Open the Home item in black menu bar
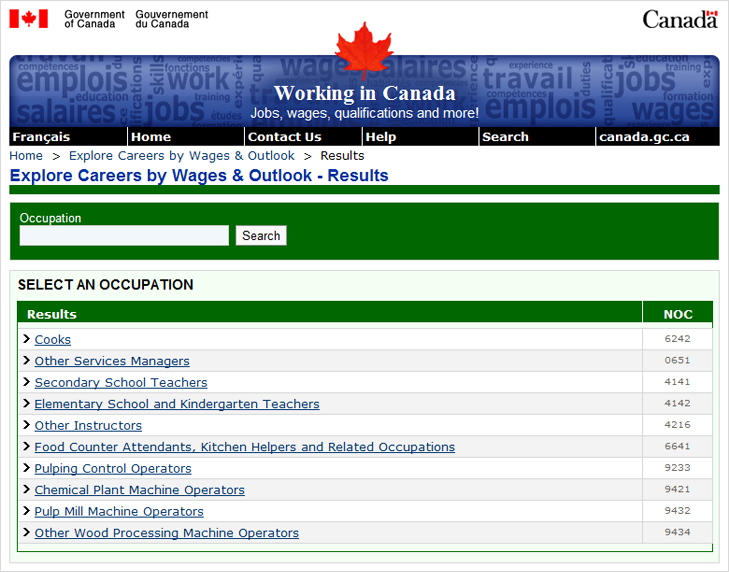729x572 pixels. click(186, 137)
